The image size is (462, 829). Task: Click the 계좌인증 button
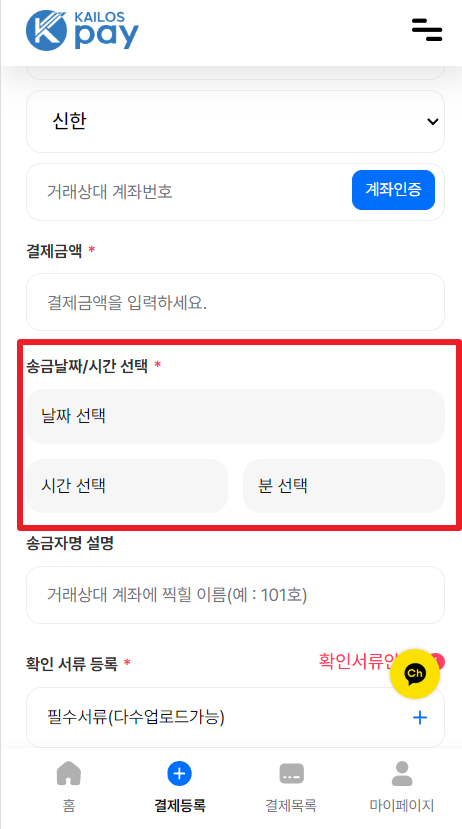click(393, 190)
